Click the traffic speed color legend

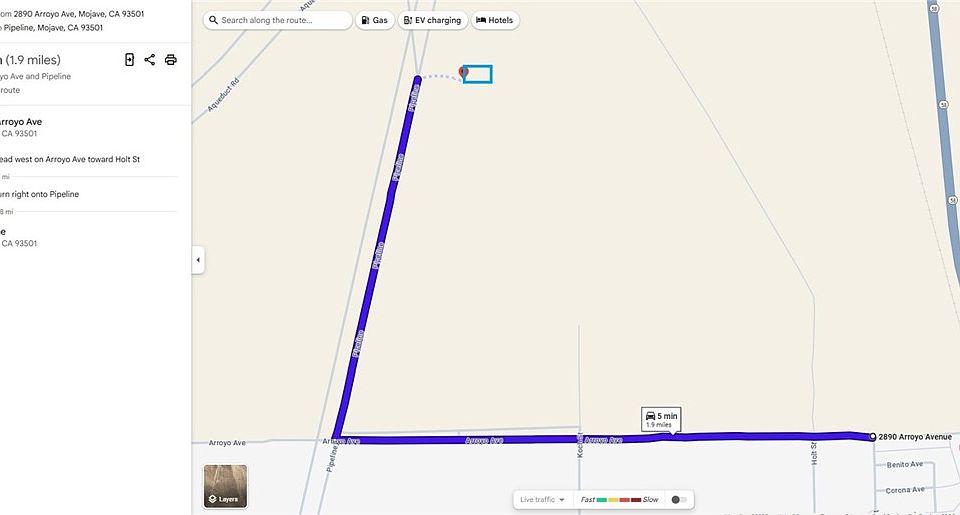pyautogui.click(x=619, y=500)
